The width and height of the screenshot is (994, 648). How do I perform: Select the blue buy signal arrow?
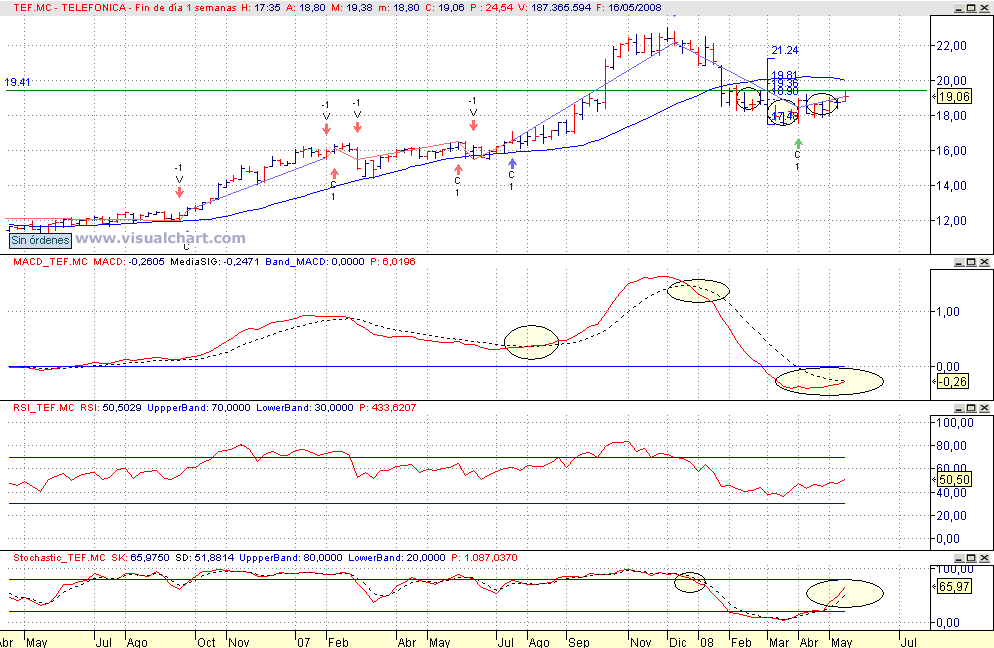point(512,164)
